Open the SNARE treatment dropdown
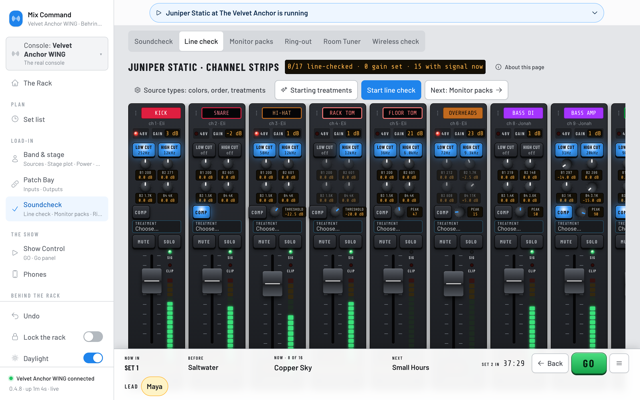The width and height of the screenshot is (640, 400). pos(218,227)
